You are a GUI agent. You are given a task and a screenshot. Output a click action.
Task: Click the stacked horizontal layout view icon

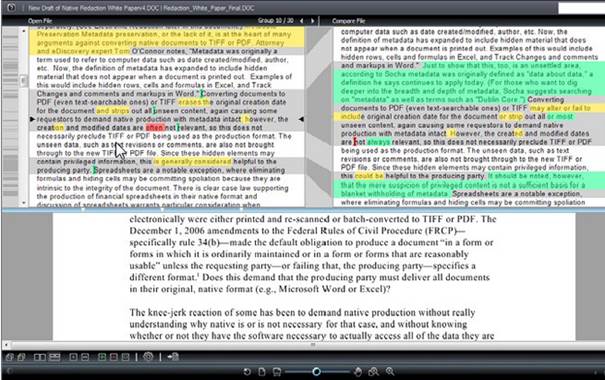coord(54,357)
